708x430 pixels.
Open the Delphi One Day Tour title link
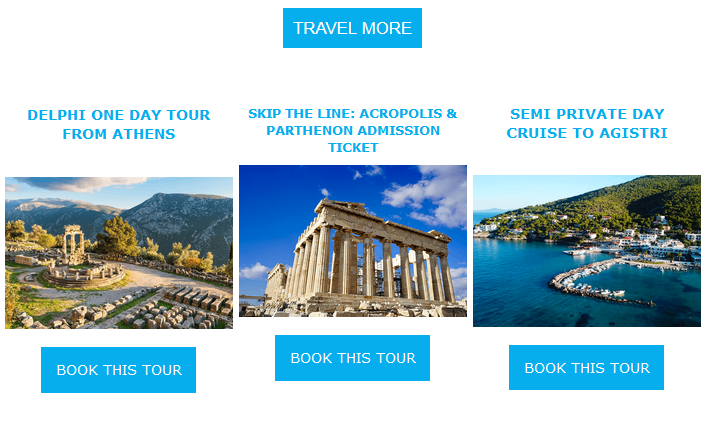[119, 124]
